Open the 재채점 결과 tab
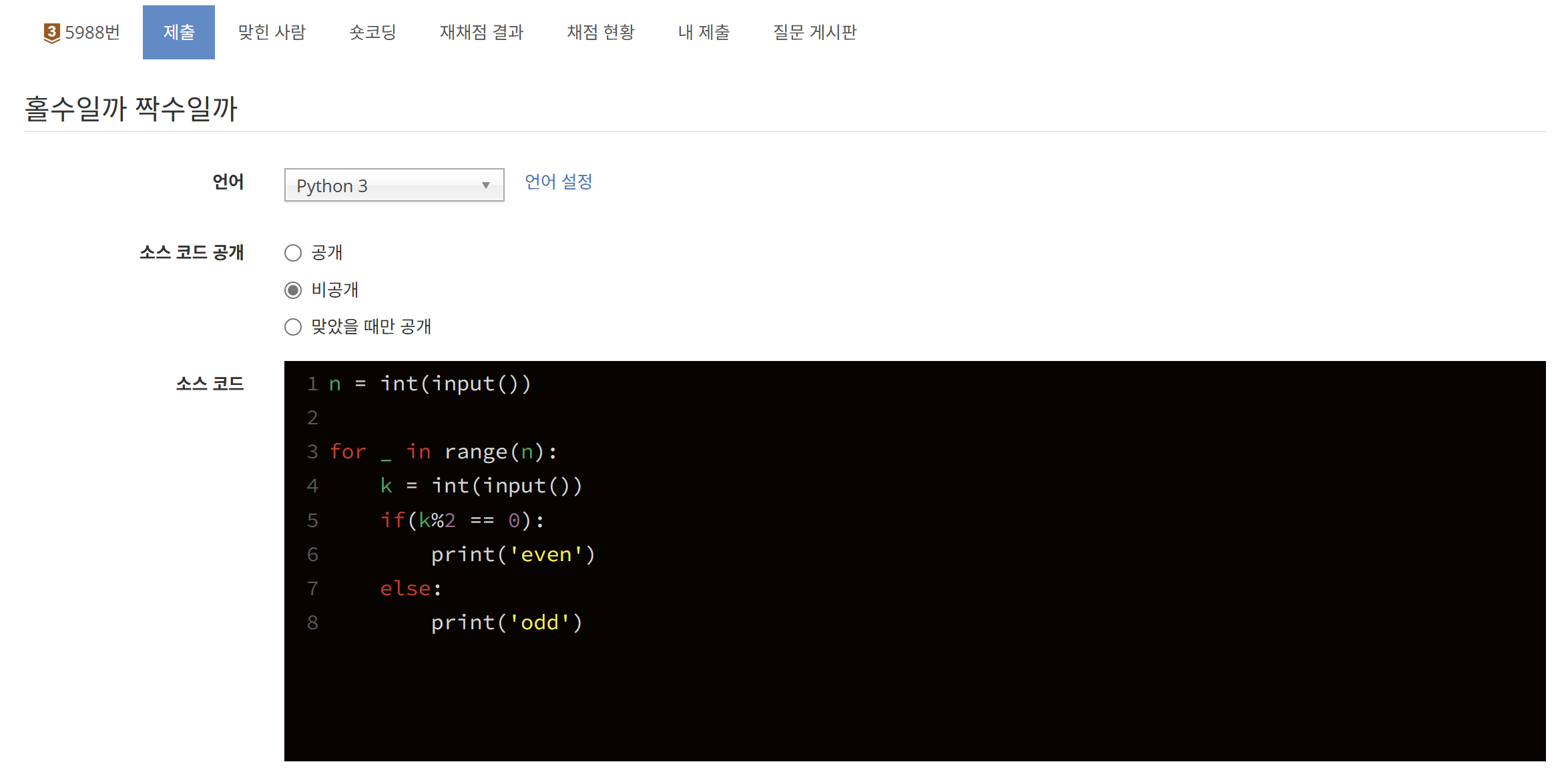This screenshot has width=1568, height=770. (x=481, y=33)
